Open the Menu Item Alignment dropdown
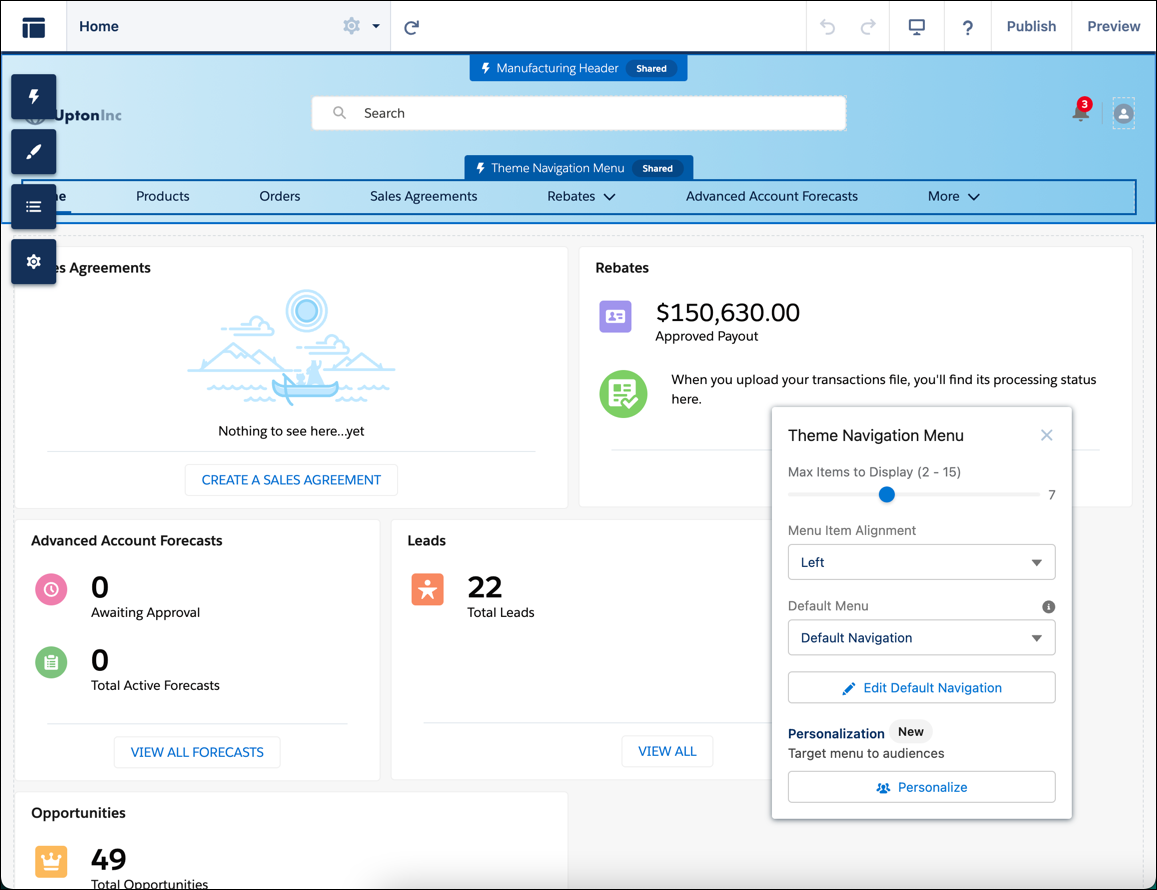This screenshot has width=1157, height=890. click(920, 562)
